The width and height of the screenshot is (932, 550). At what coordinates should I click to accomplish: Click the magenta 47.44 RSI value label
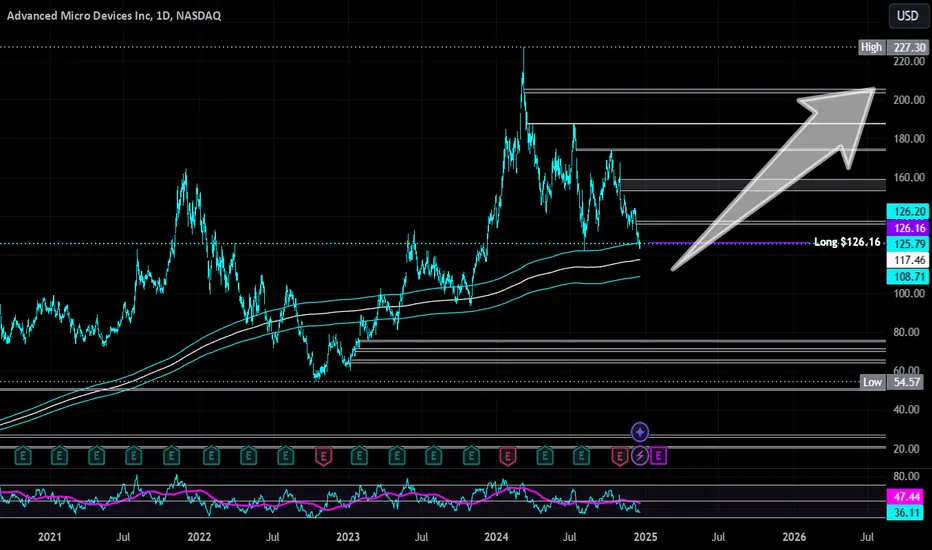pyautogui.click(x=907, y=496)
